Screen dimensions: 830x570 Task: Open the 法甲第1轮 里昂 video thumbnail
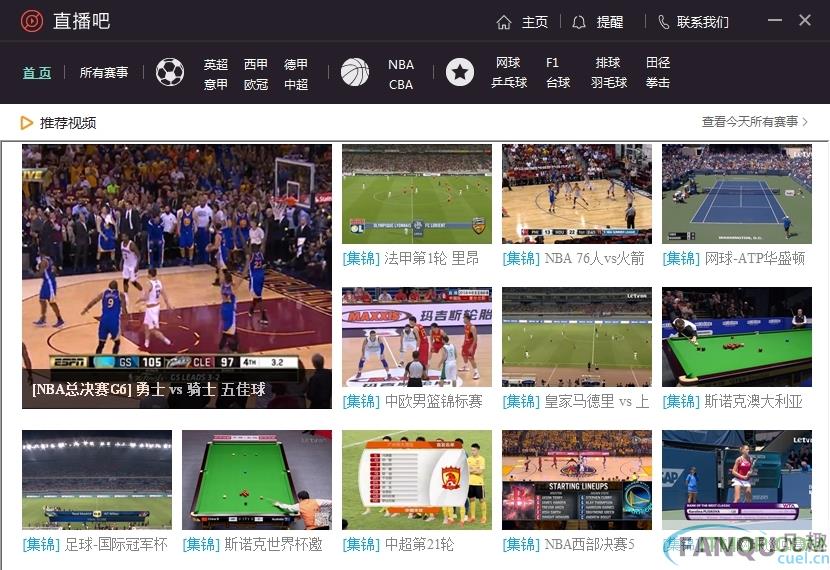pos(417,194)
